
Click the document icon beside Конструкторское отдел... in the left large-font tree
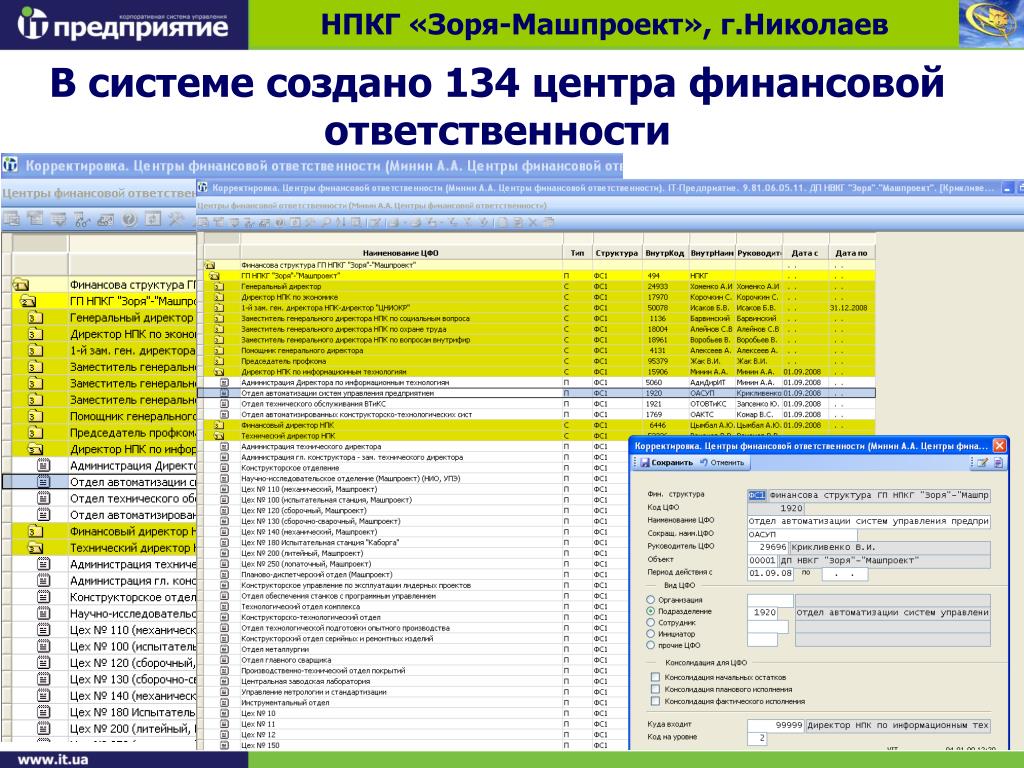43,597
